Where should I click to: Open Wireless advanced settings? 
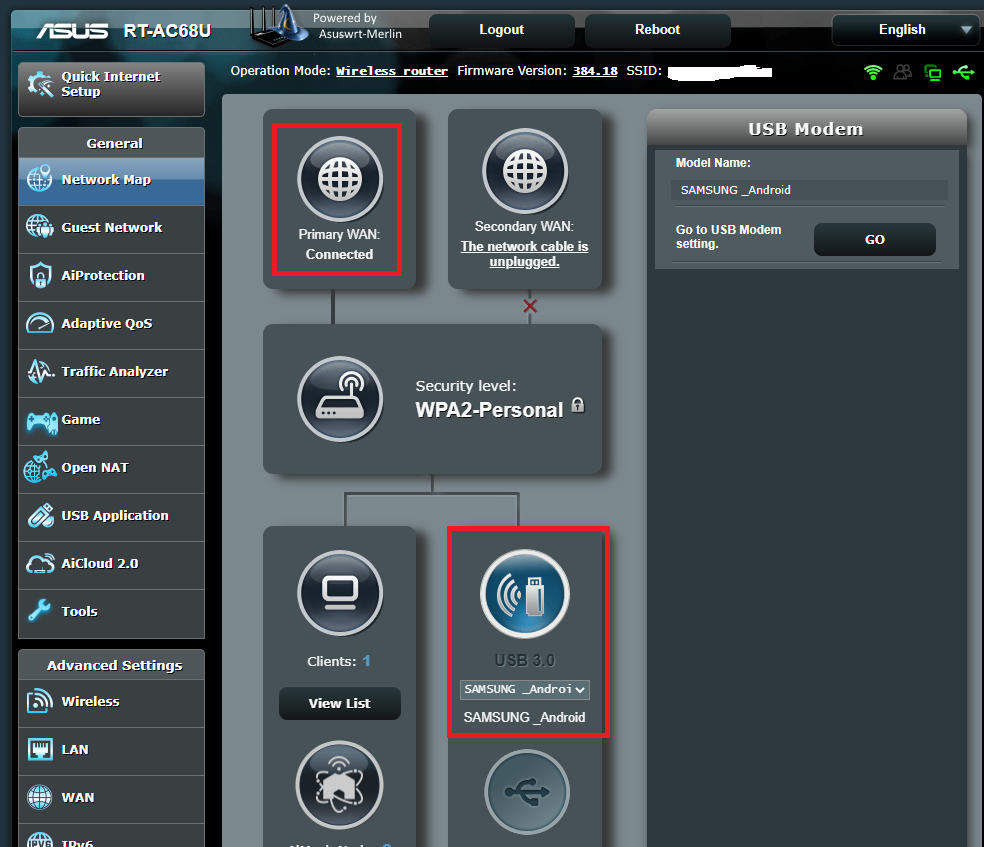pyautogui.click(x=111, y=703)
